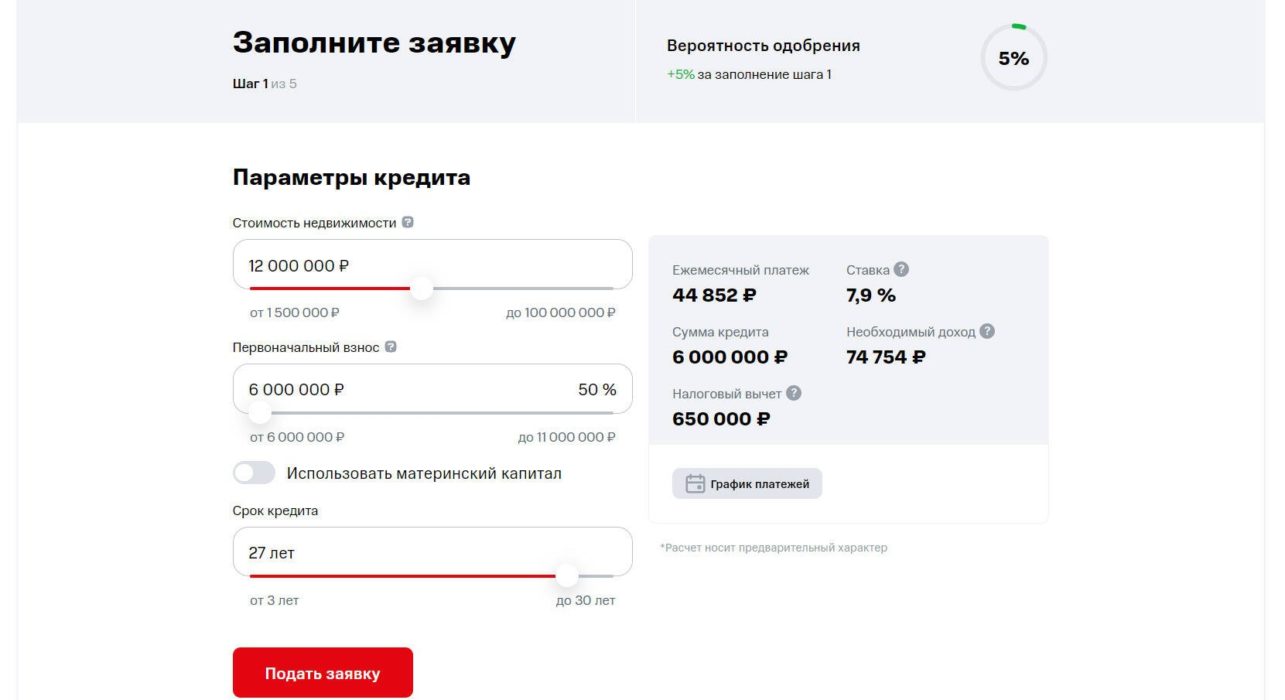Open the График платежей payment schedule
1285x700 pixels.
(747, 483)
